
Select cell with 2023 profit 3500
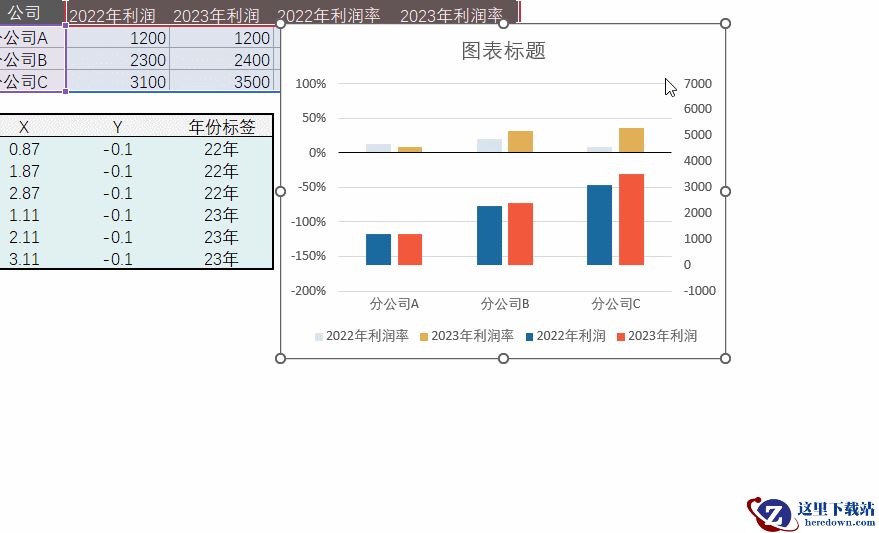coord(221,82)
